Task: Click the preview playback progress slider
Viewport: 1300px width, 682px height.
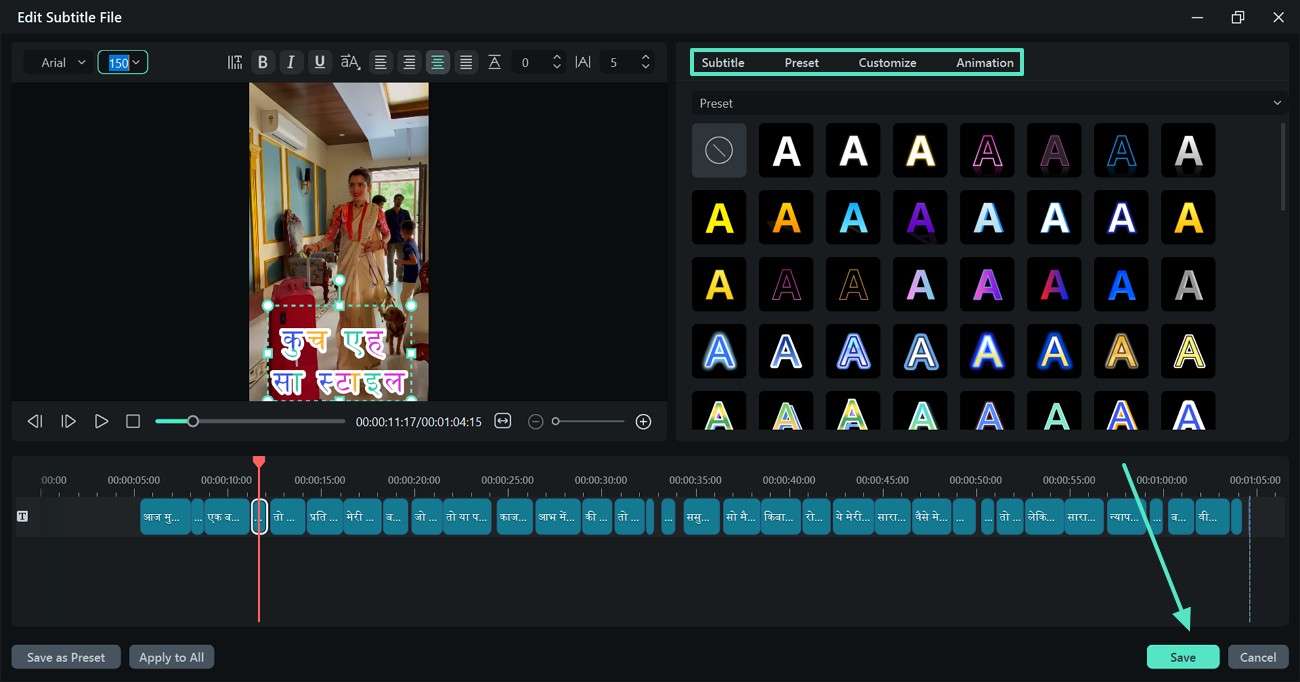Action: click(x=250, y=421)
